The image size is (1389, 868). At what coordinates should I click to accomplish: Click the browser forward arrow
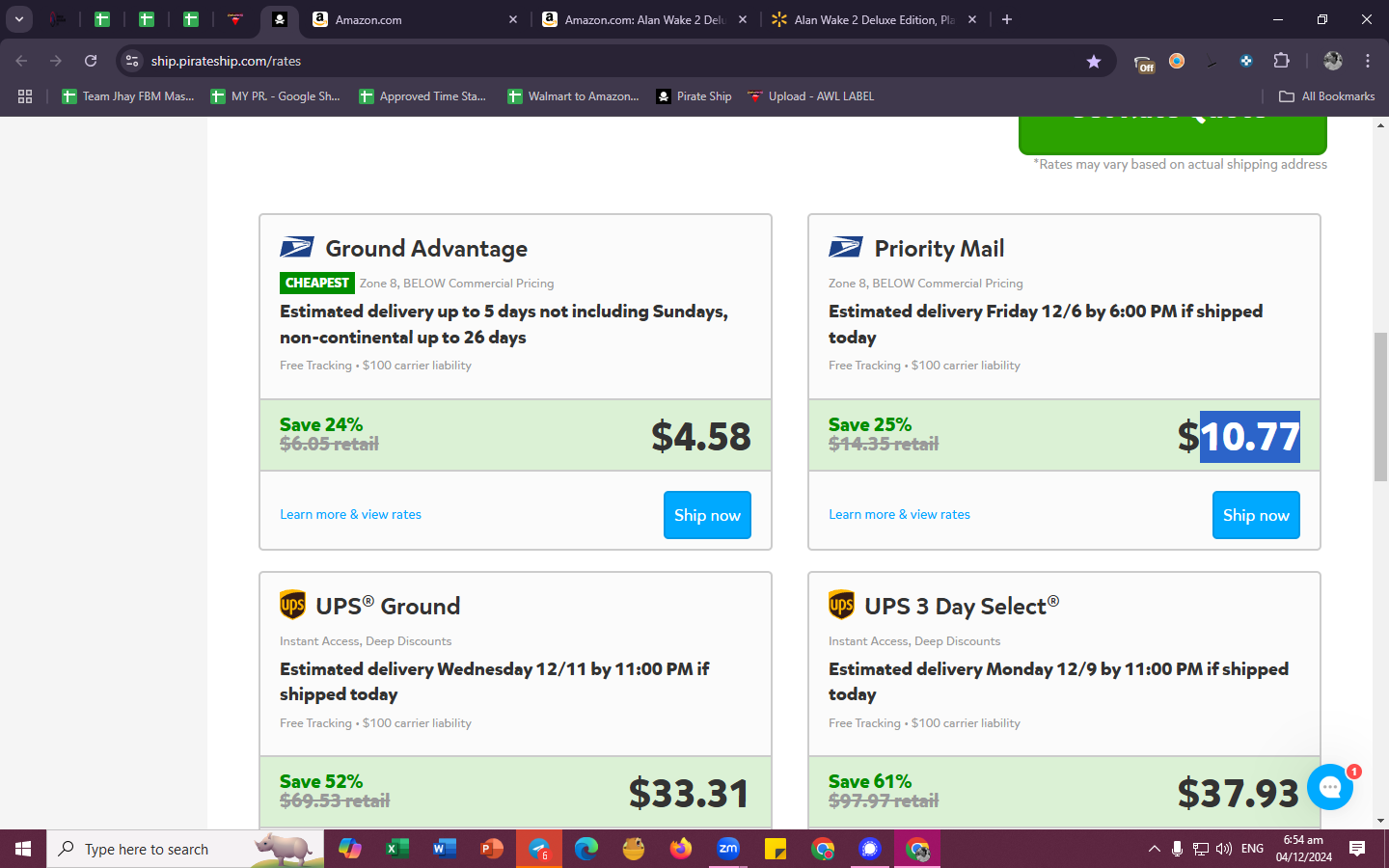(56, 61)
